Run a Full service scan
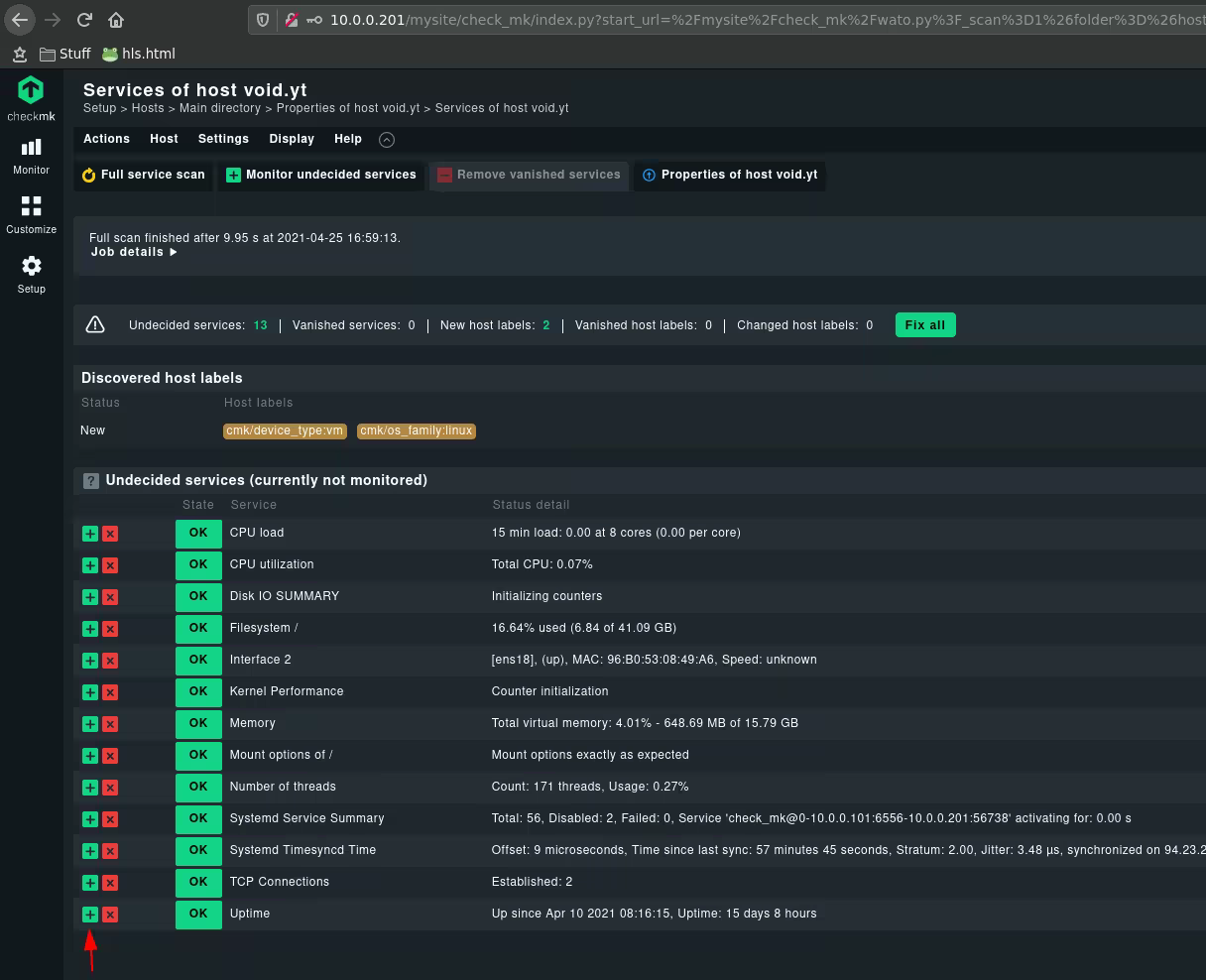Viewport: 1206px width, 980px height. point(144,175)
